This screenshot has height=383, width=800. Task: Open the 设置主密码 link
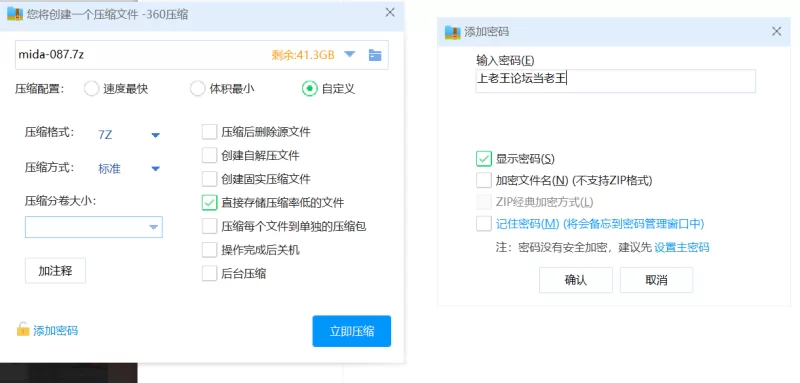682,248
